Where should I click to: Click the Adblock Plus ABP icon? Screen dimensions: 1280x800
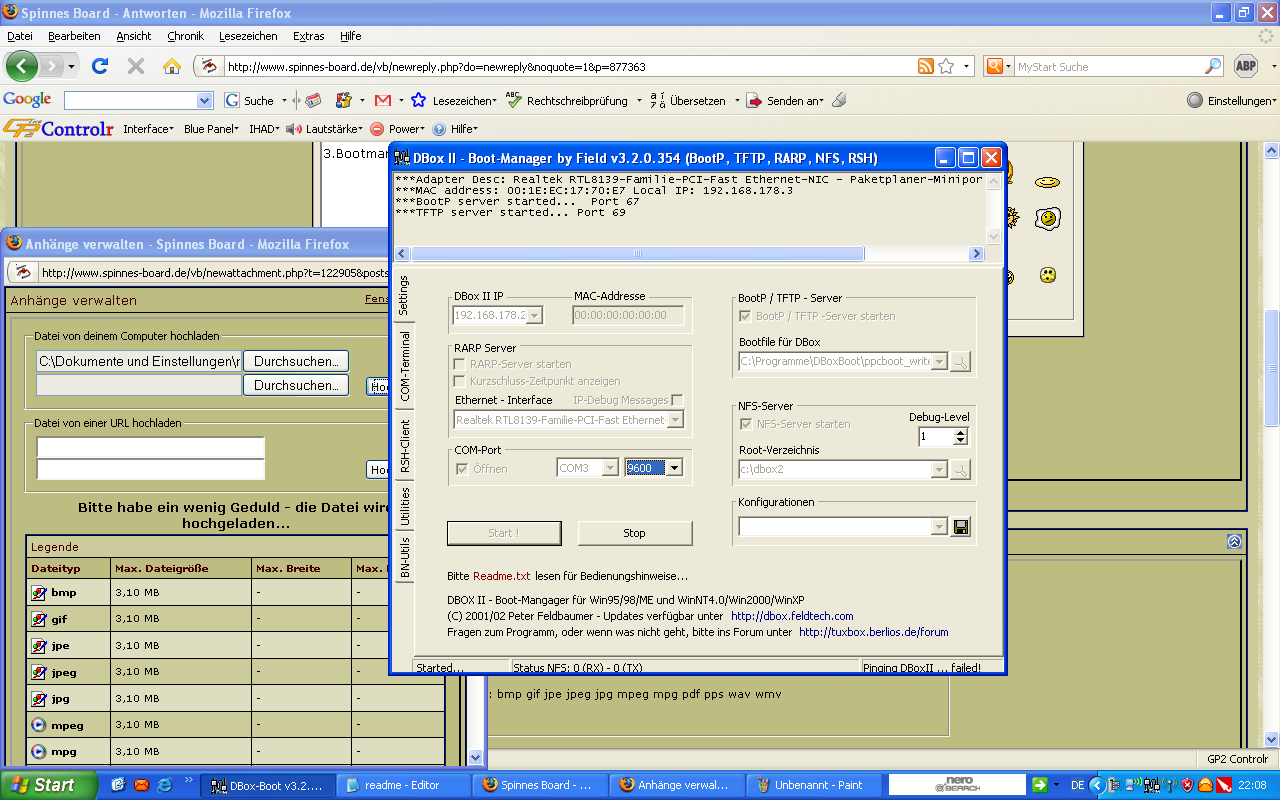pyautogui.click(x=1245, y=66)
